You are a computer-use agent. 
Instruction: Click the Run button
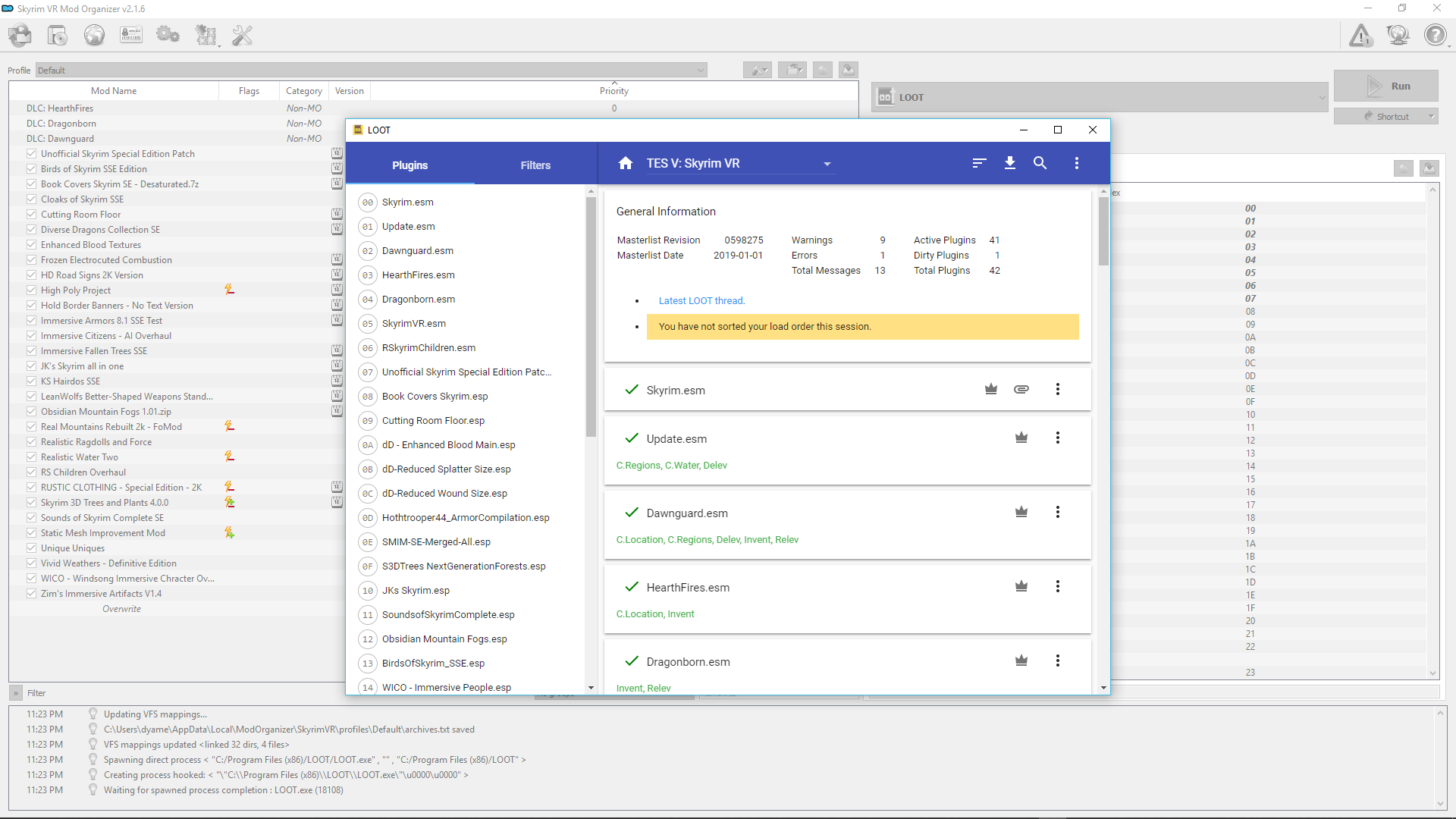click(x=1385, y=86)
